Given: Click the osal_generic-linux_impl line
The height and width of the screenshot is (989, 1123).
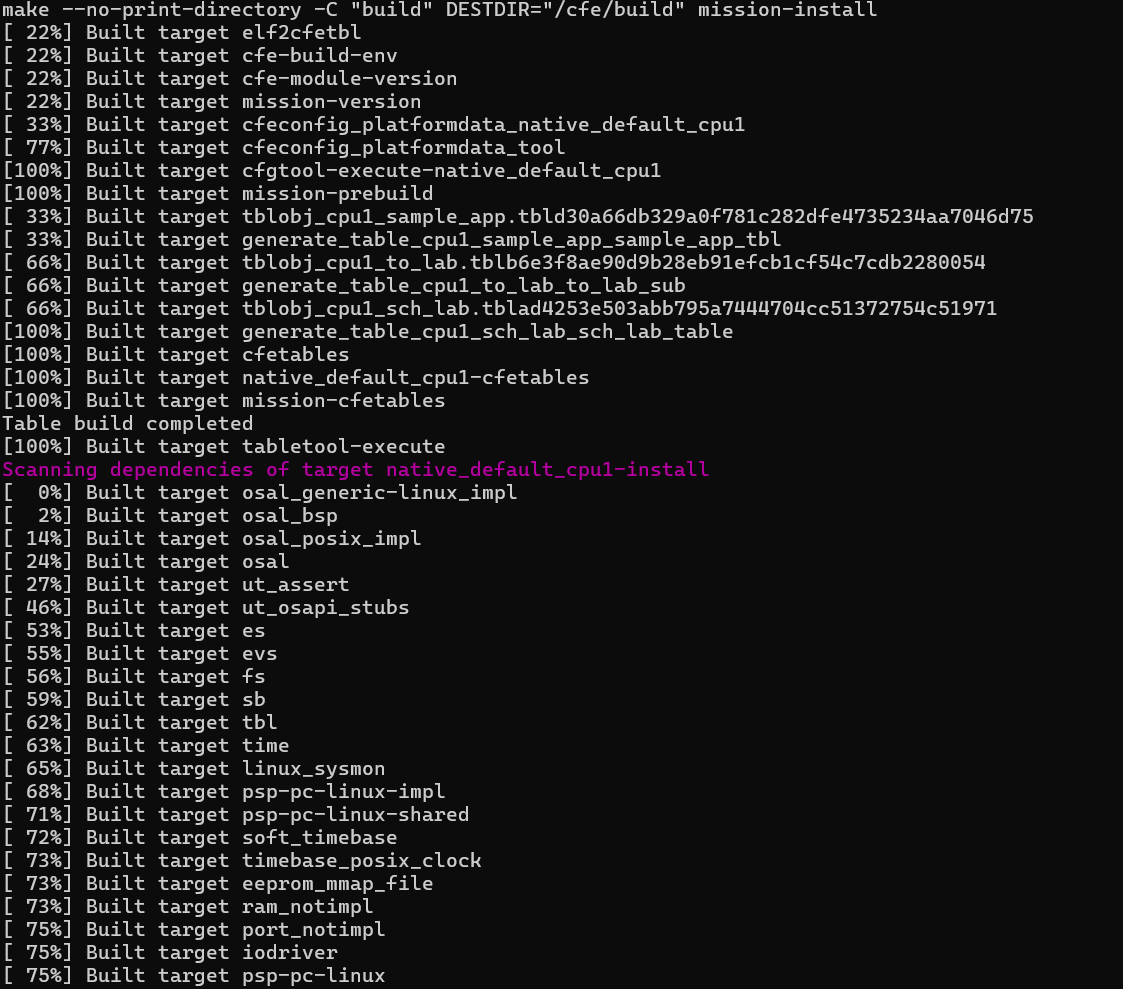Looking at the screenshot, I should click(x=259, y=493).
